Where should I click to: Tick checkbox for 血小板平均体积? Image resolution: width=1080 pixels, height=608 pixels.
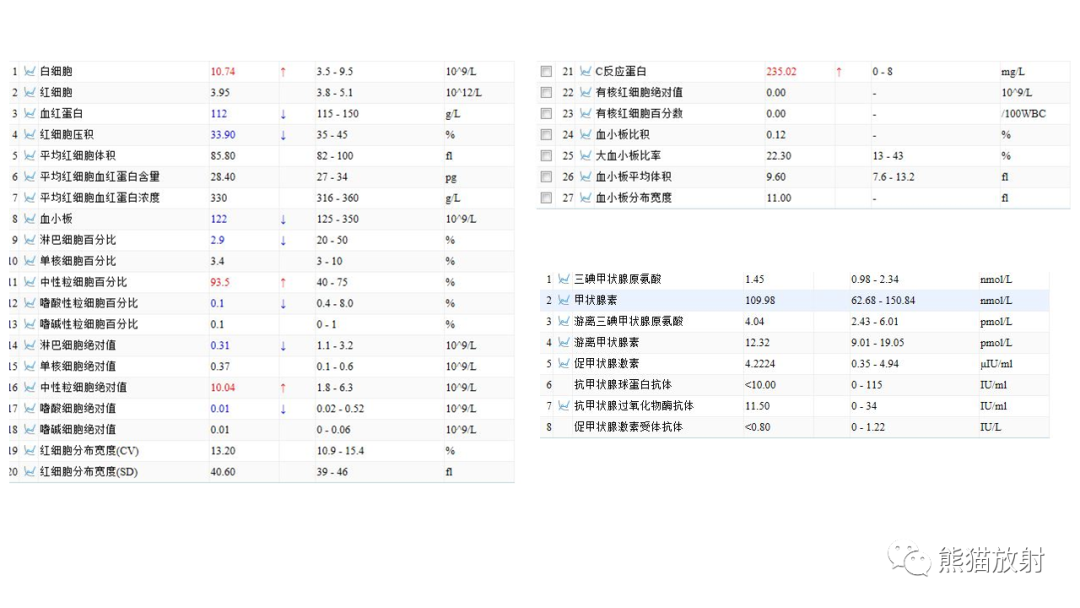(546, 177)
